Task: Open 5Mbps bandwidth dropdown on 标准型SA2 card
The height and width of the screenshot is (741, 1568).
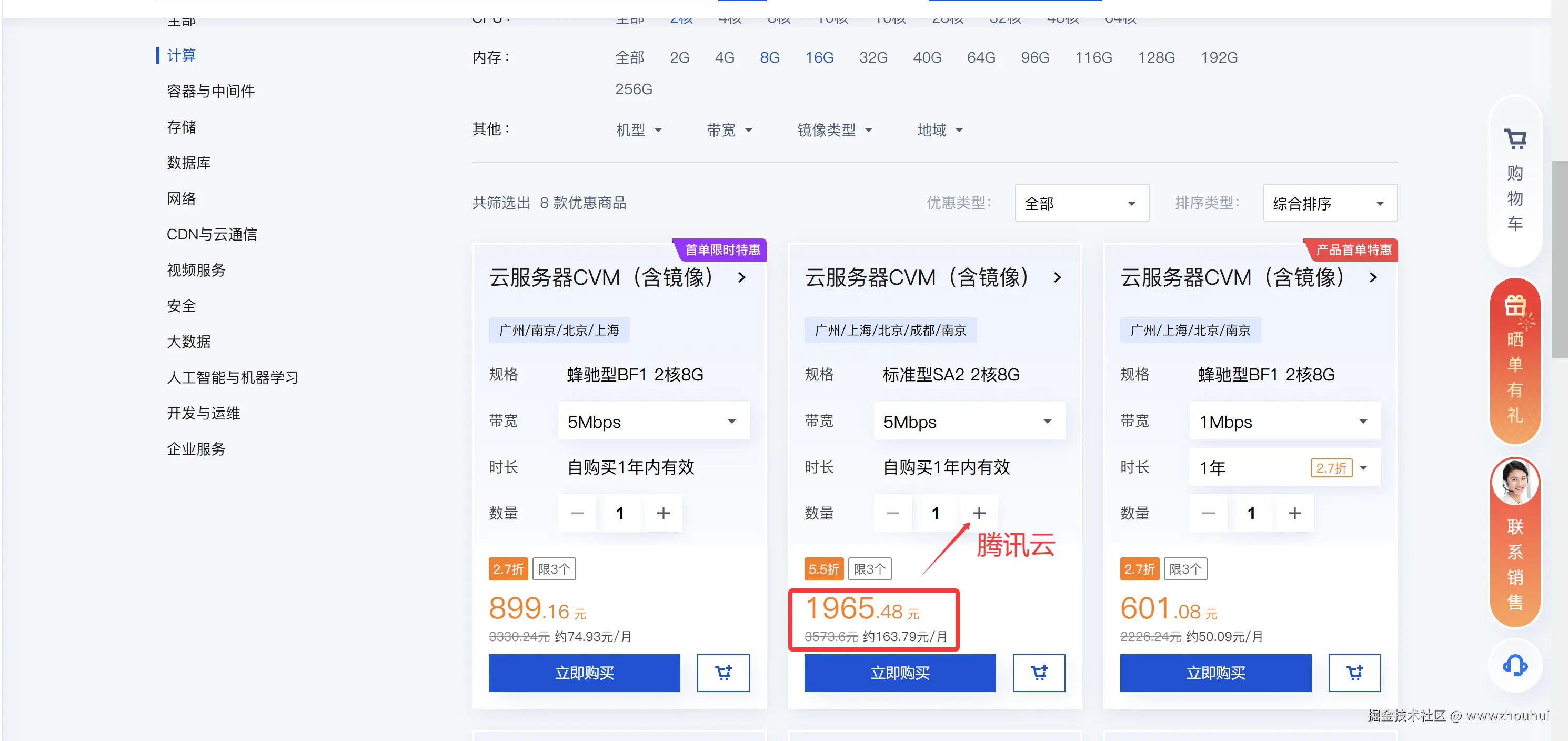Action: point(969,422)
